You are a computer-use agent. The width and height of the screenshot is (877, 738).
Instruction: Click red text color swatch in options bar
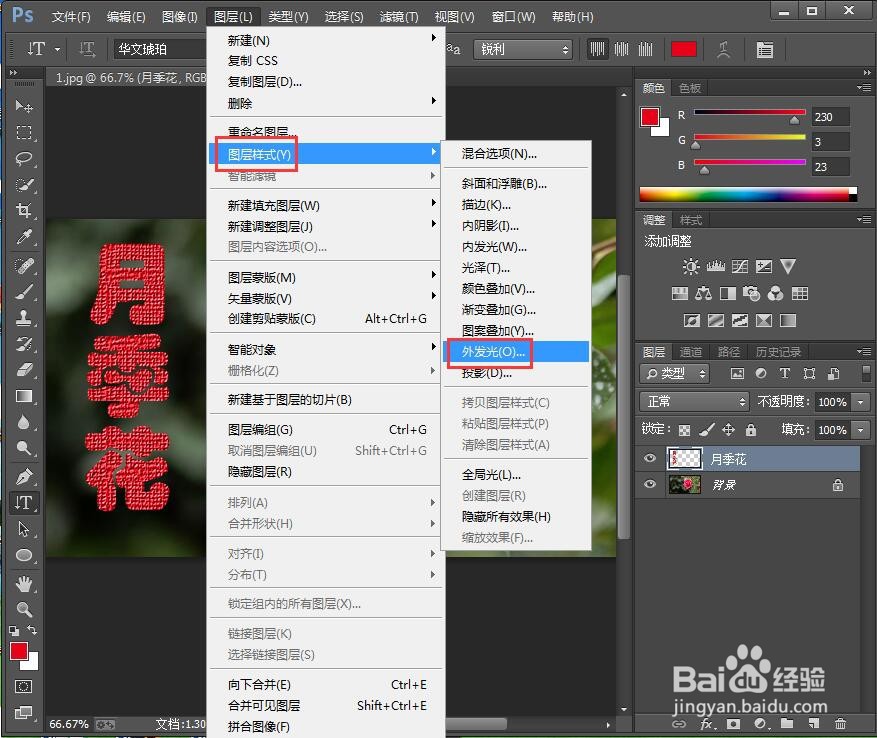click(683, 49)
